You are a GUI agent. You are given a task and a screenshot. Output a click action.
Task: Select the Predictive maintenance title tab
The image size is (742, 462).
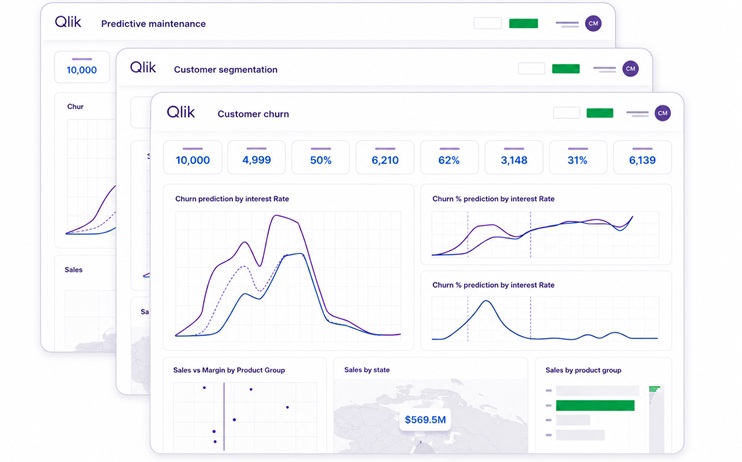coord(153,24)
